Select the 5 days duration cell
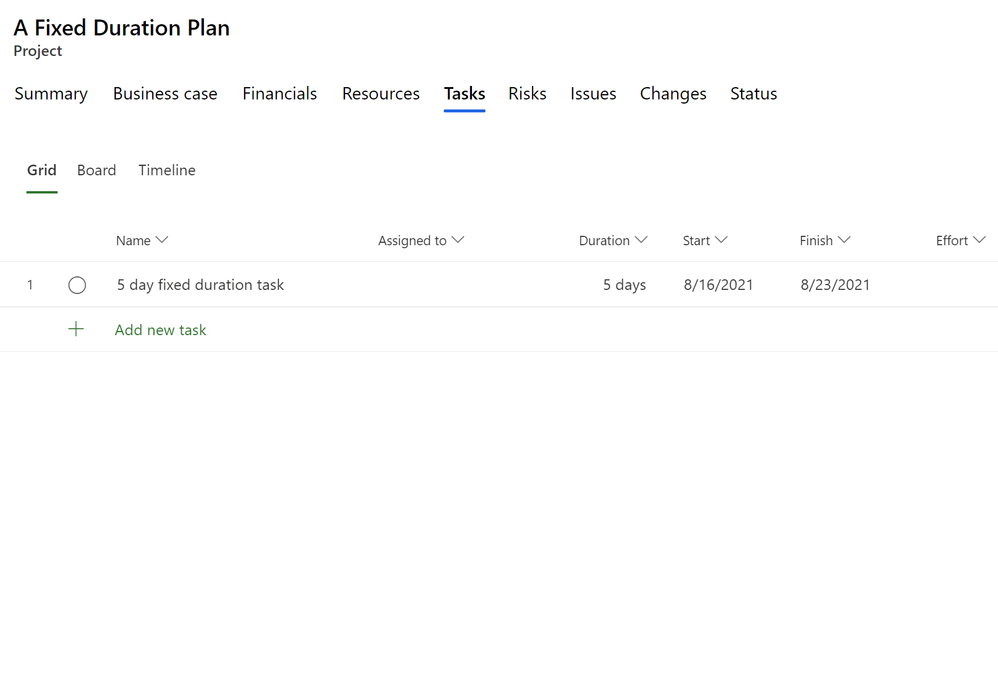Screen dimensions: 998x675 (624, 285)
